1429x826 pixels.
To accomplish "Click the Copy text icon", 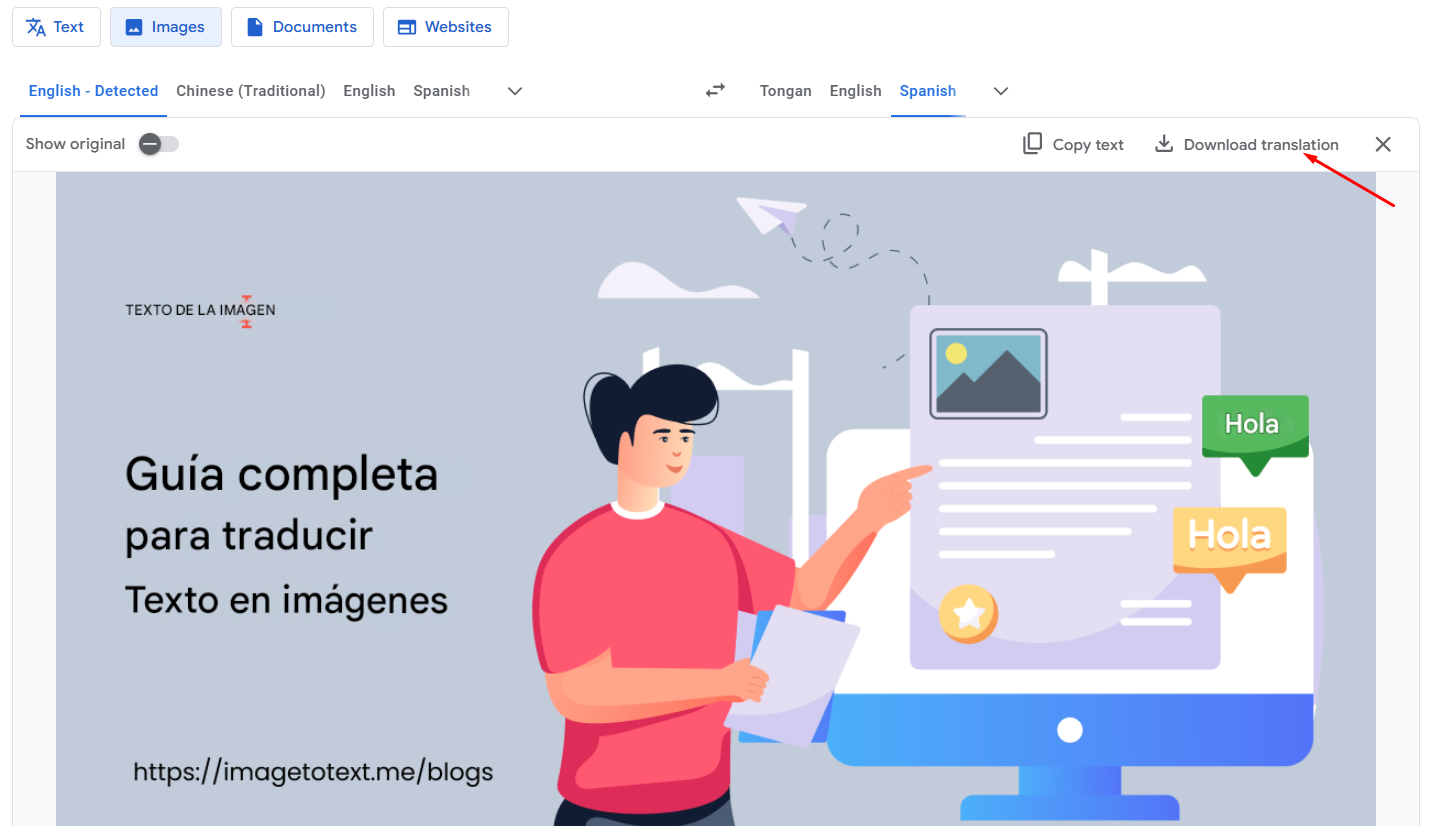I will tap(1032, 144).
